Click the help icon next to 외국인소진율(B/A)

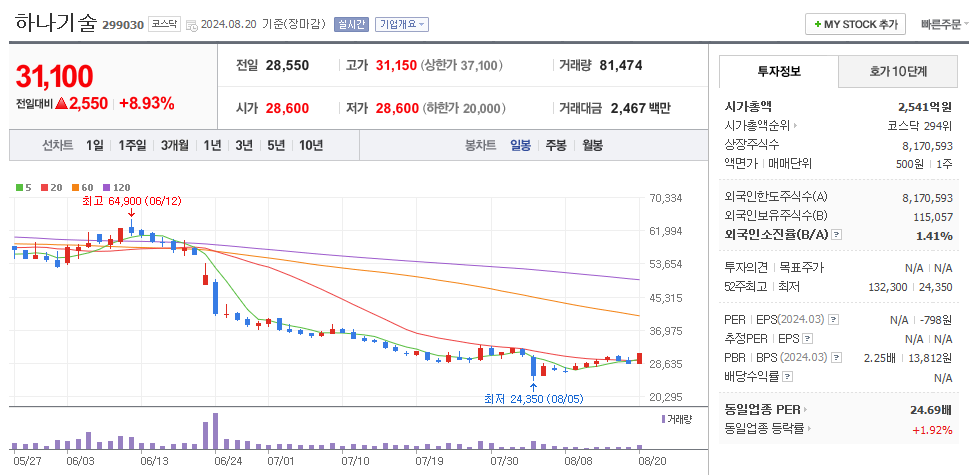837,235
